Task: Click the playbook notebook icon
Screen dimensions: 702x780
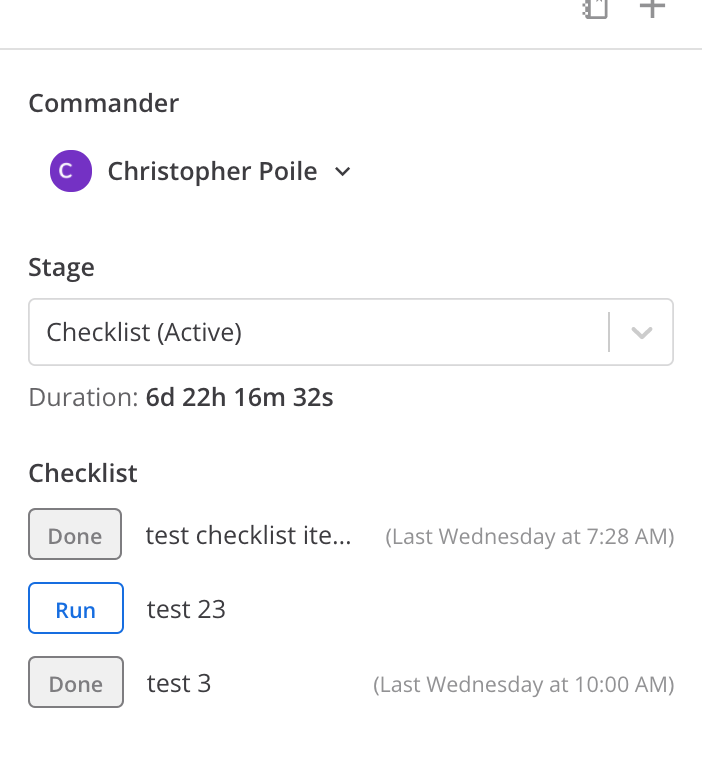Action: point(596,9)
